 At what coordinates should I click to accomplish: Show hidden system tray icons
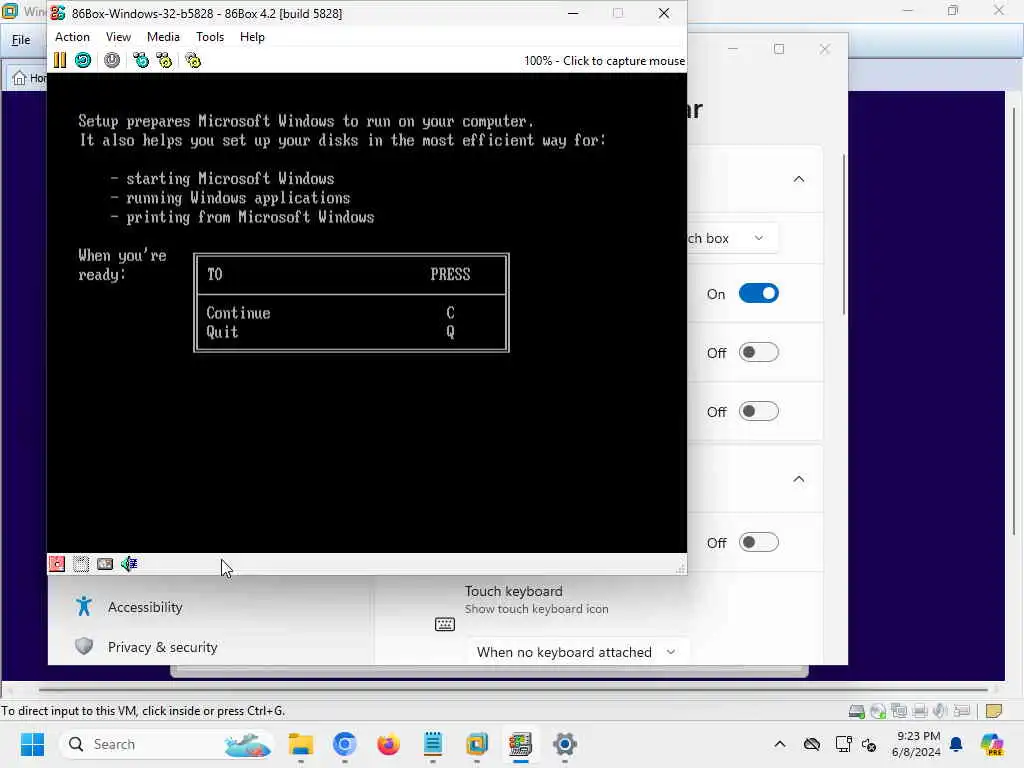tap(780, 744)
